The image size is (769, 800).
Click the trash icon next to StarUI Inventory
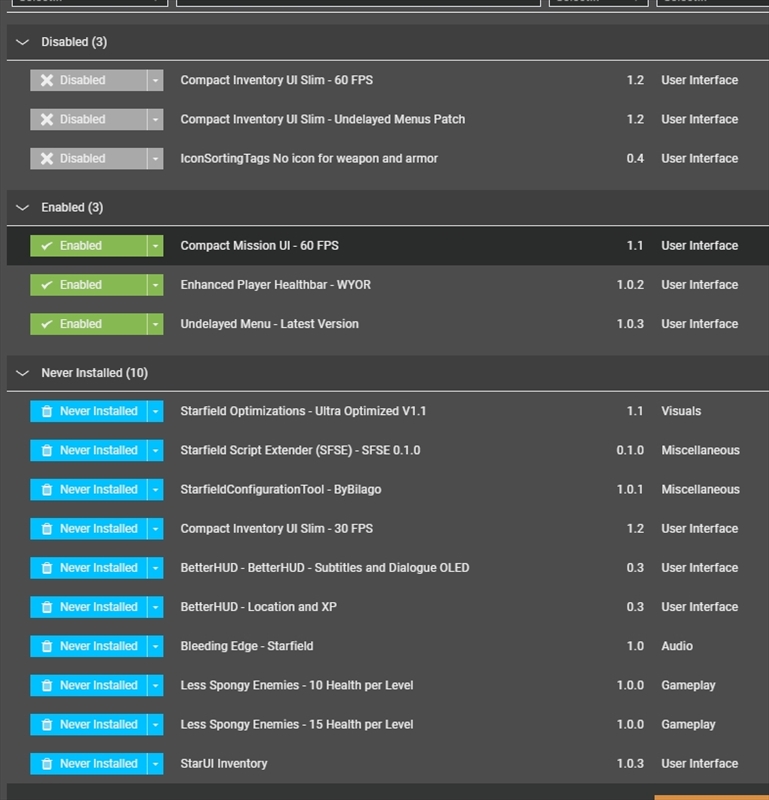(47, 764)
